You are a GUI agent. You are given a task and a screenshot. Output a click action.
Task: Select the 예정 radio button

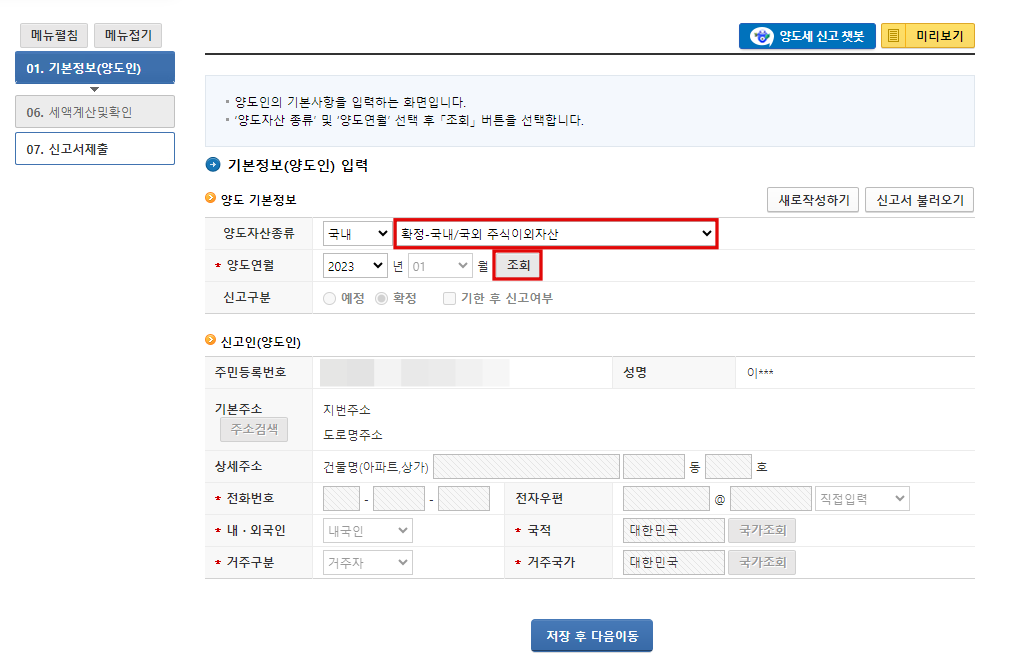tap(332, 297)
